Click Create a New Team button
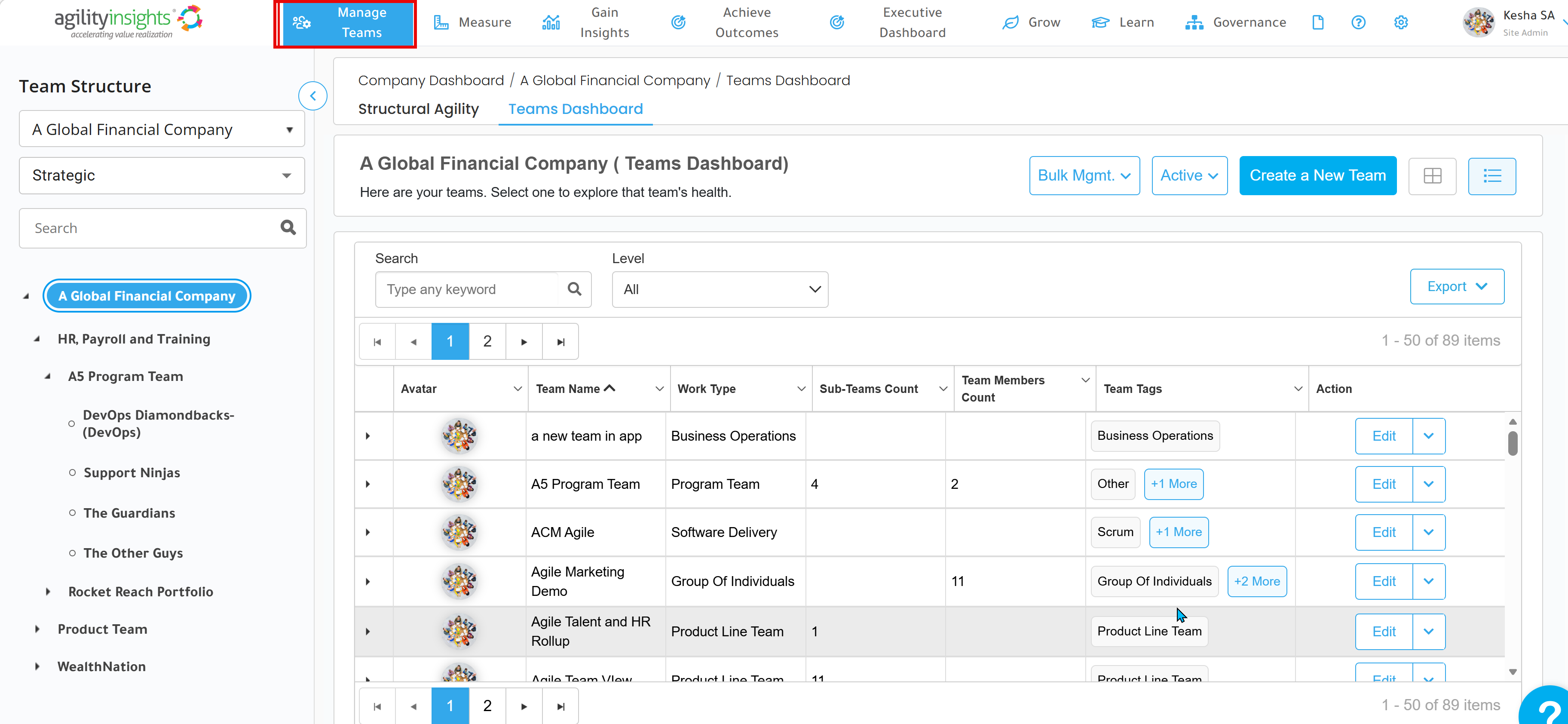This screenshot has height=724, width=1568. tap(1318, 175)
